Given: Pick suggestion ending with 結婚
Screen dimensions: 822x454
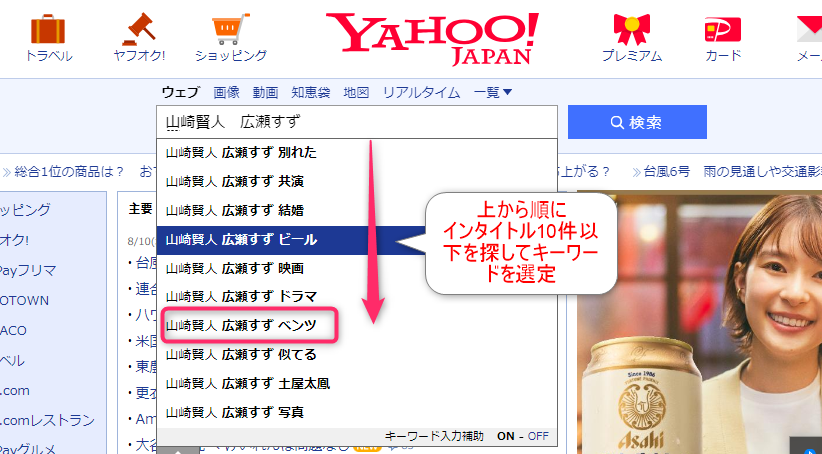Looking at the screenshot, I should point(235,211).
